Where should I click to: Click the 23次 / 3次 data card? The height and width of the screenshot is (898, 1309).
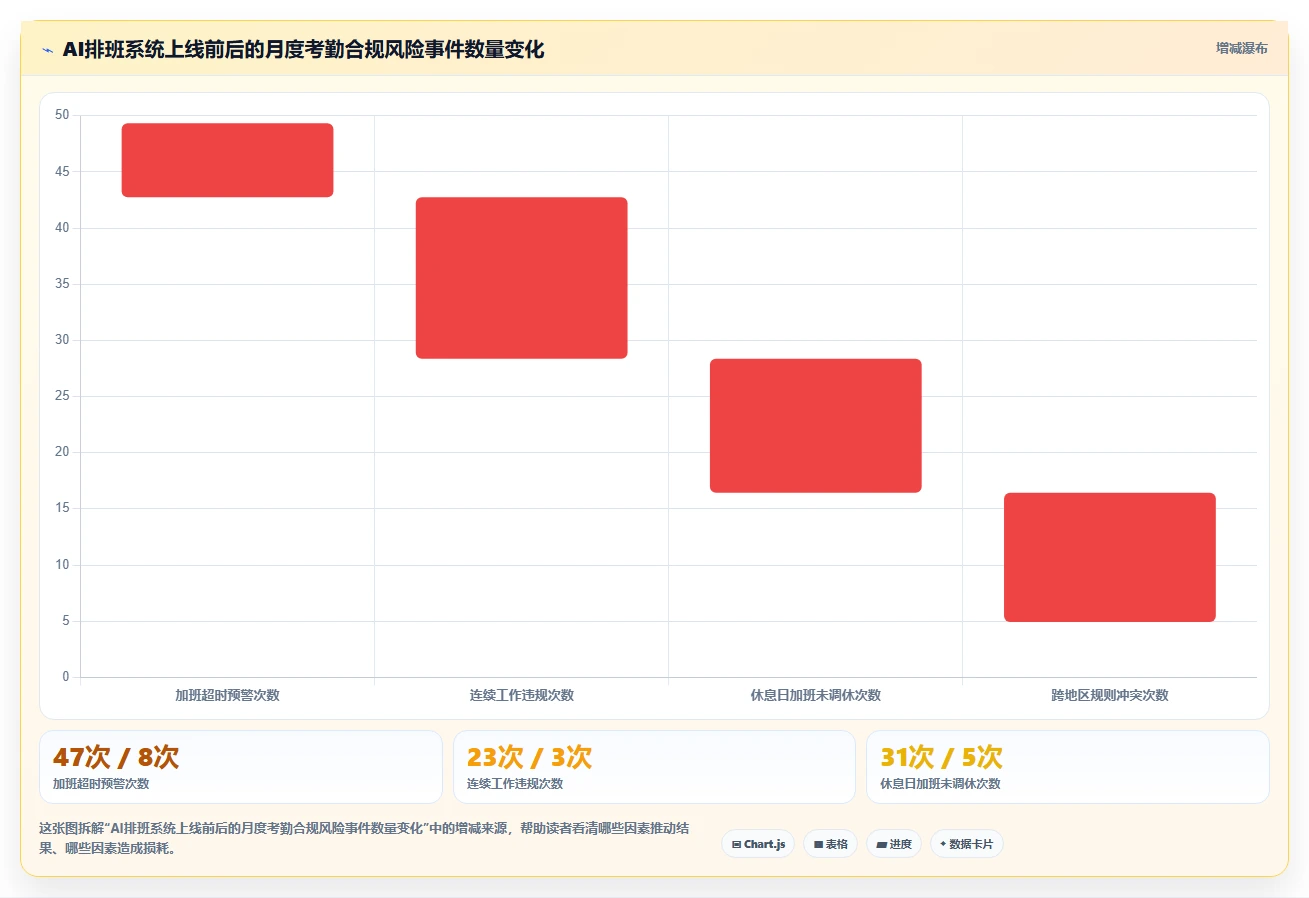(x=654, y=767)
